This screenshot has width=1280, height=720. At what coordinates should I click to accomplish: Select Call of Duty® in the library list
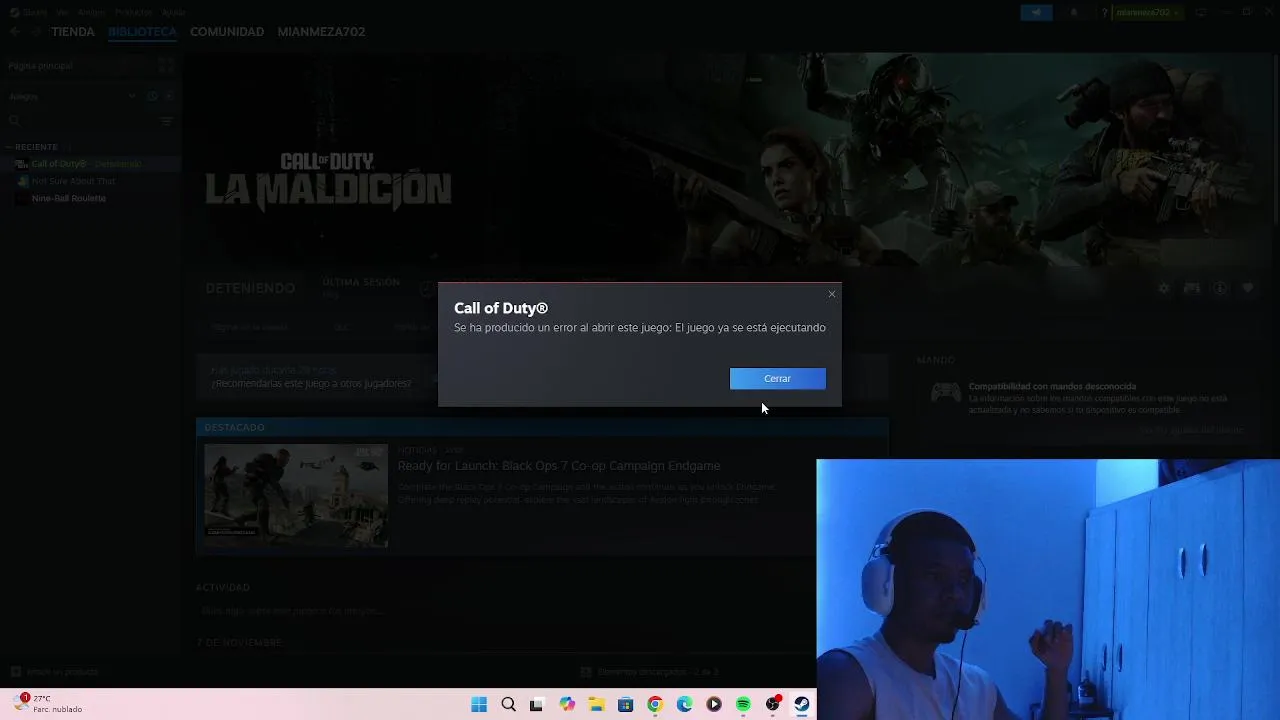click(90, 164)
